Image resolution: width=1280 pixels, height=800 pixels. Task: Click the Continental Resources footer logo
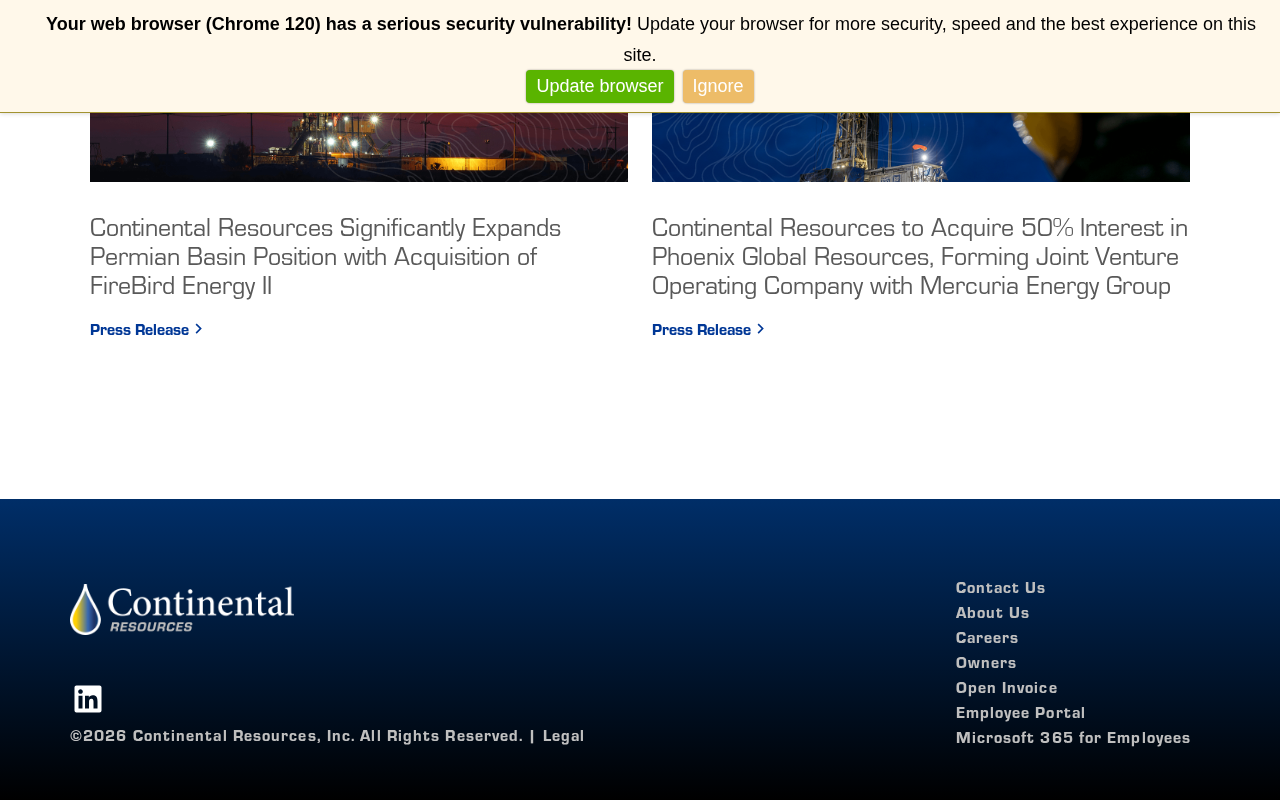(182, 610)
